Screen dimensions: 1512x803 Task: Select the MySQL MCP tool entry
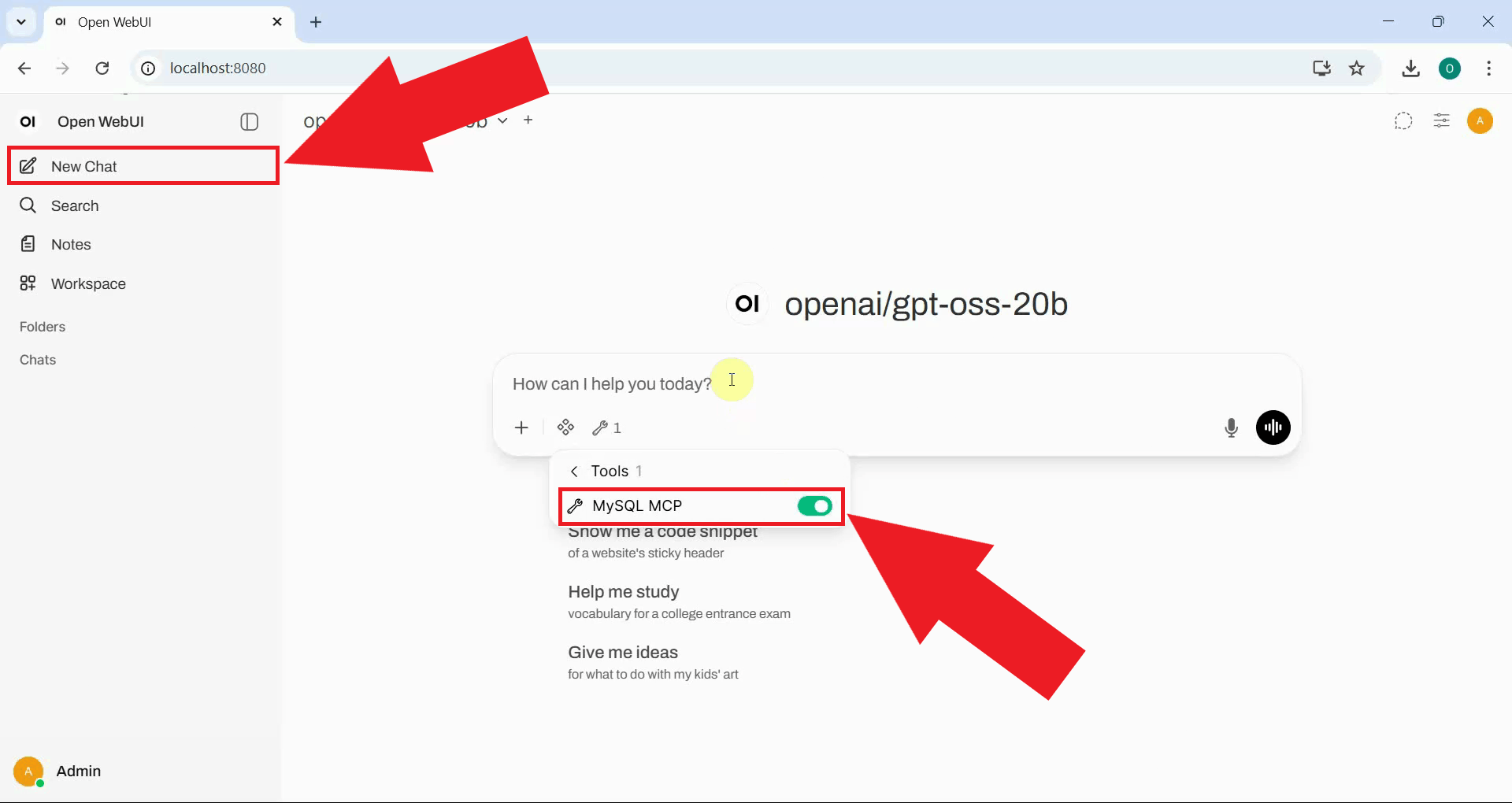coord(701,505)
